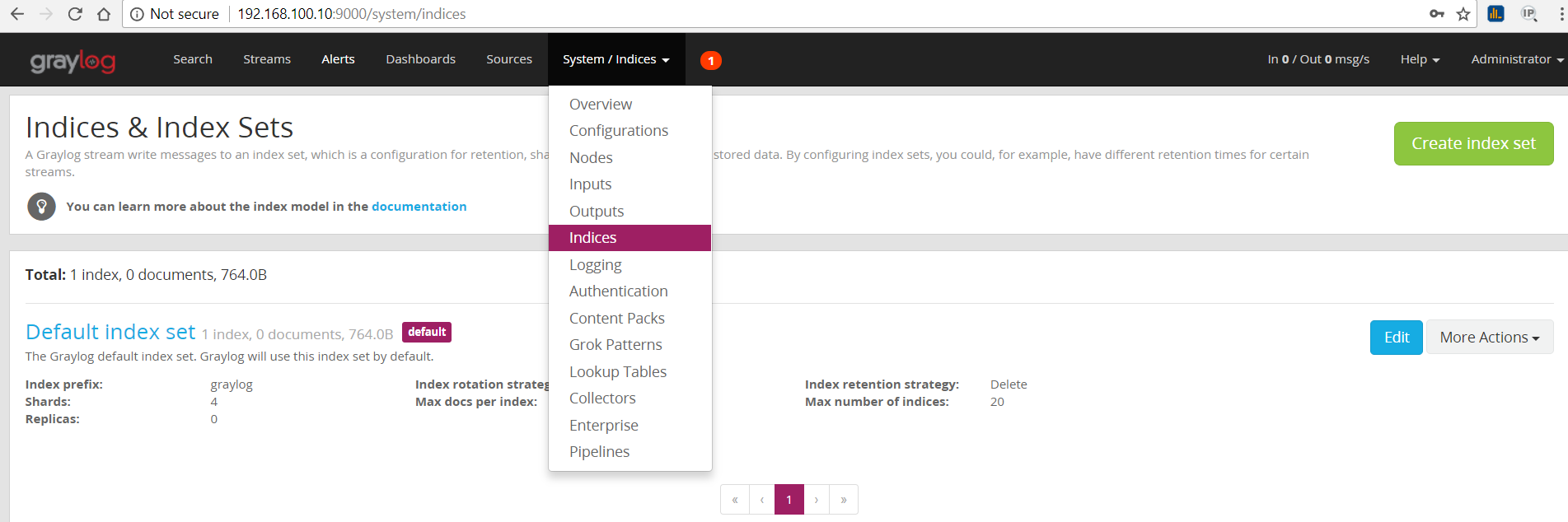The image size is (1568, 522).
Task: Click the graylog index prefix value
Action: pos(232,385)
